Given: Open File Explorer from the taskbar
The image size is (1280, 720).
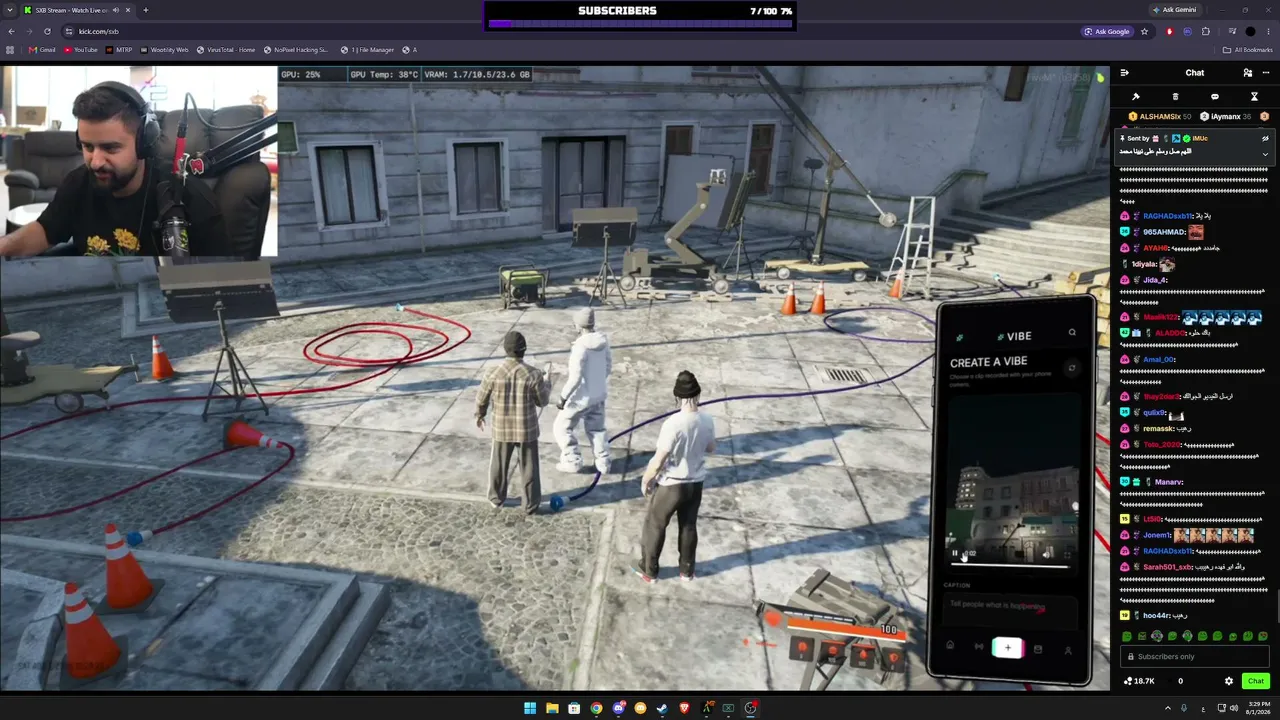Looking at the screenshot, I should coord(552,708).
